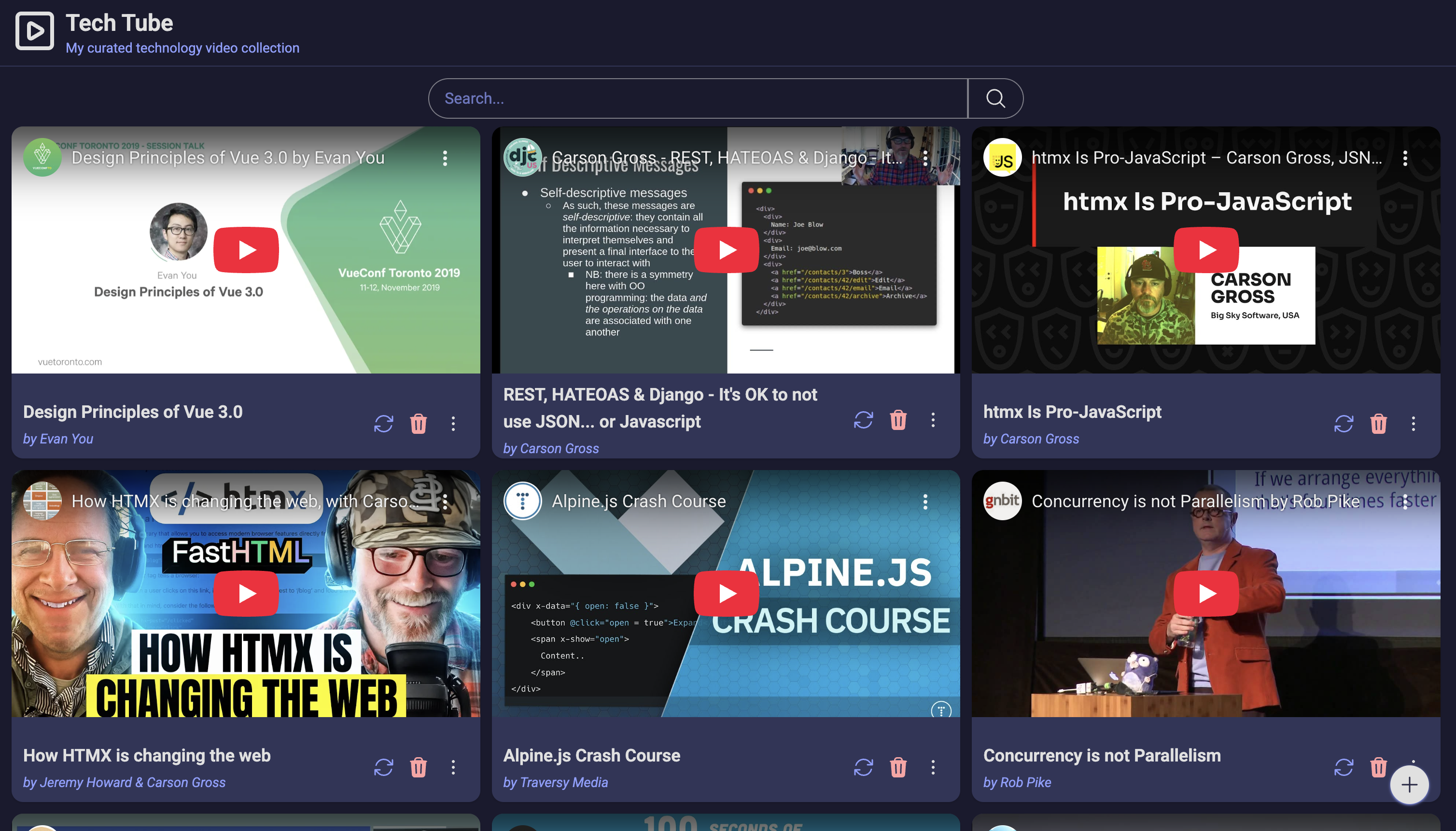The image size is (1456, 831).
Task: Play the How HTMX is changing the web video
Action: (x=246, y=594)
